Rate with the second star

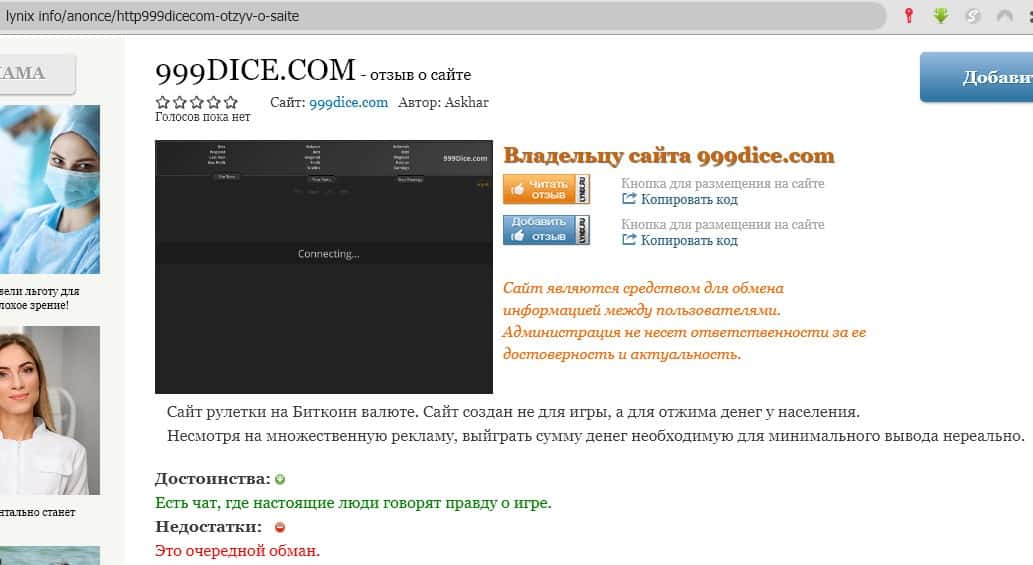tap(179, 102)
